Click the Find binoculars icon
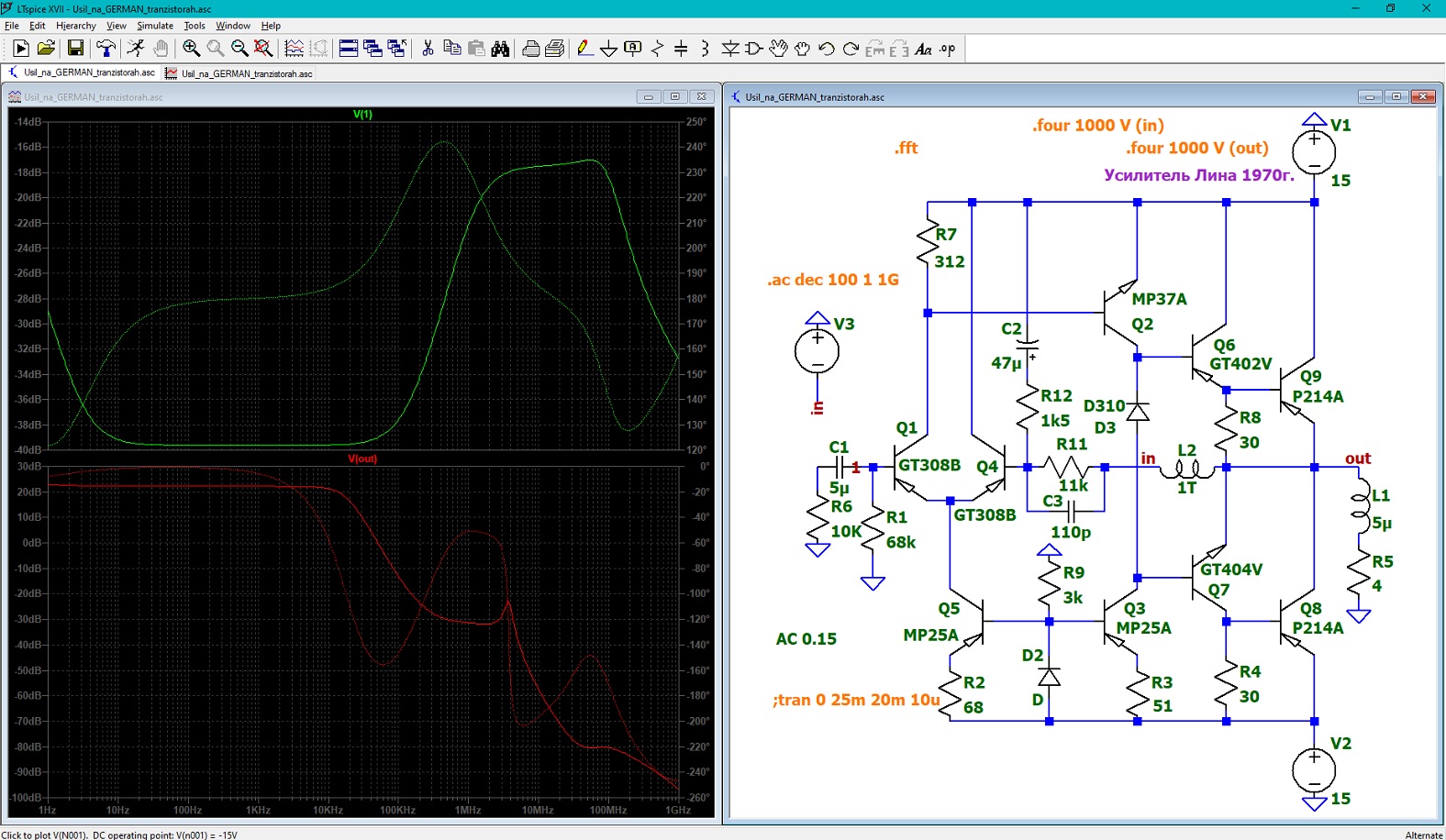This screenshot has height=840, width=1446. coord(500,49)
